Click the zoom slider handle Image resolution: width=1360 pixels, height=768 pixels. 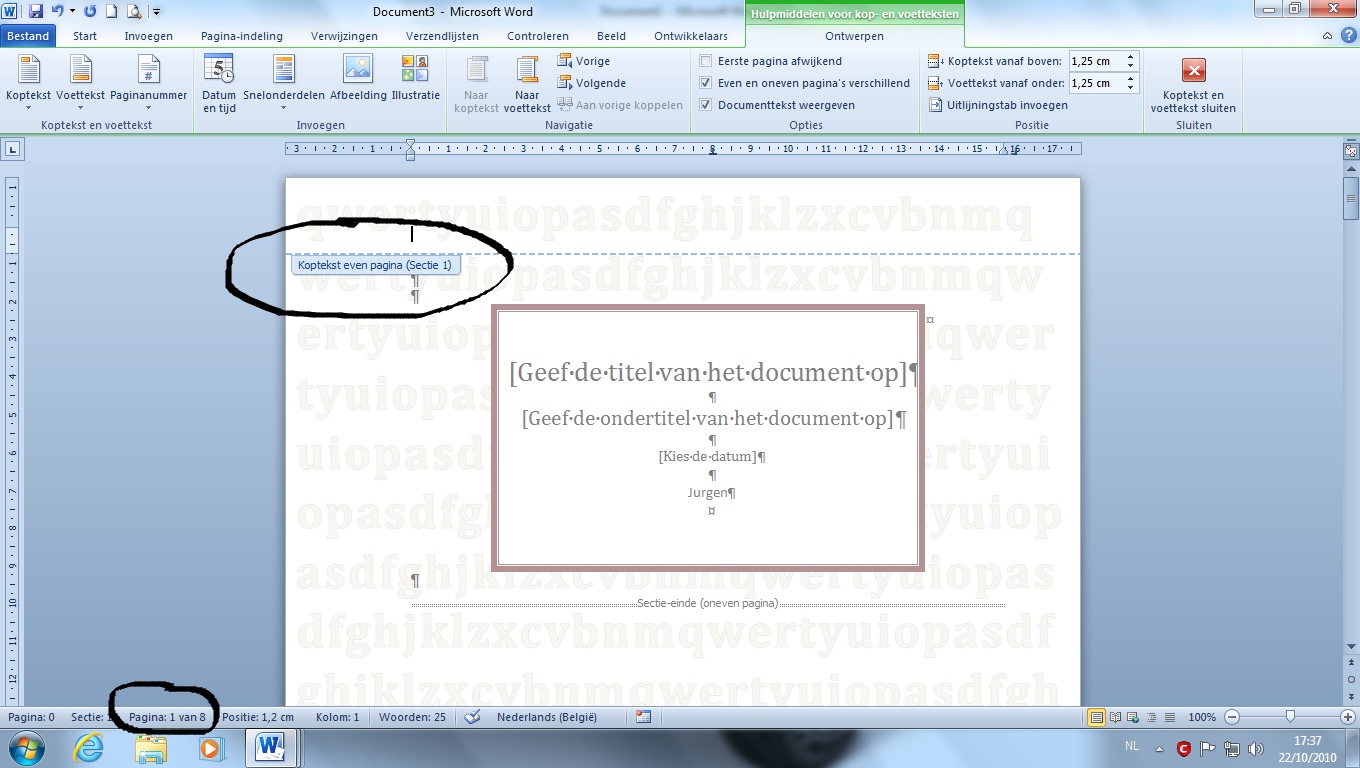[x=1291, y=717]
